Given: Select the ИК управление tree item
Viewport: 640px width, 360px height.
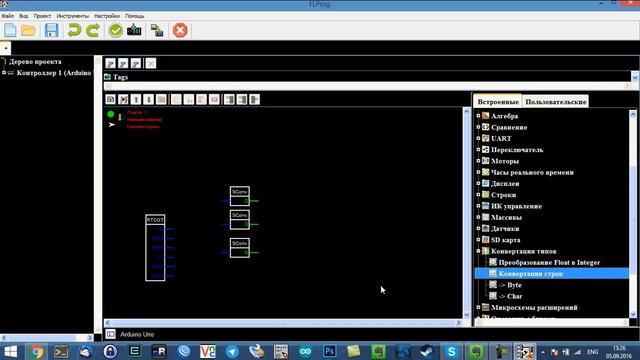Looking at the screenshot, I should point(516,206).
